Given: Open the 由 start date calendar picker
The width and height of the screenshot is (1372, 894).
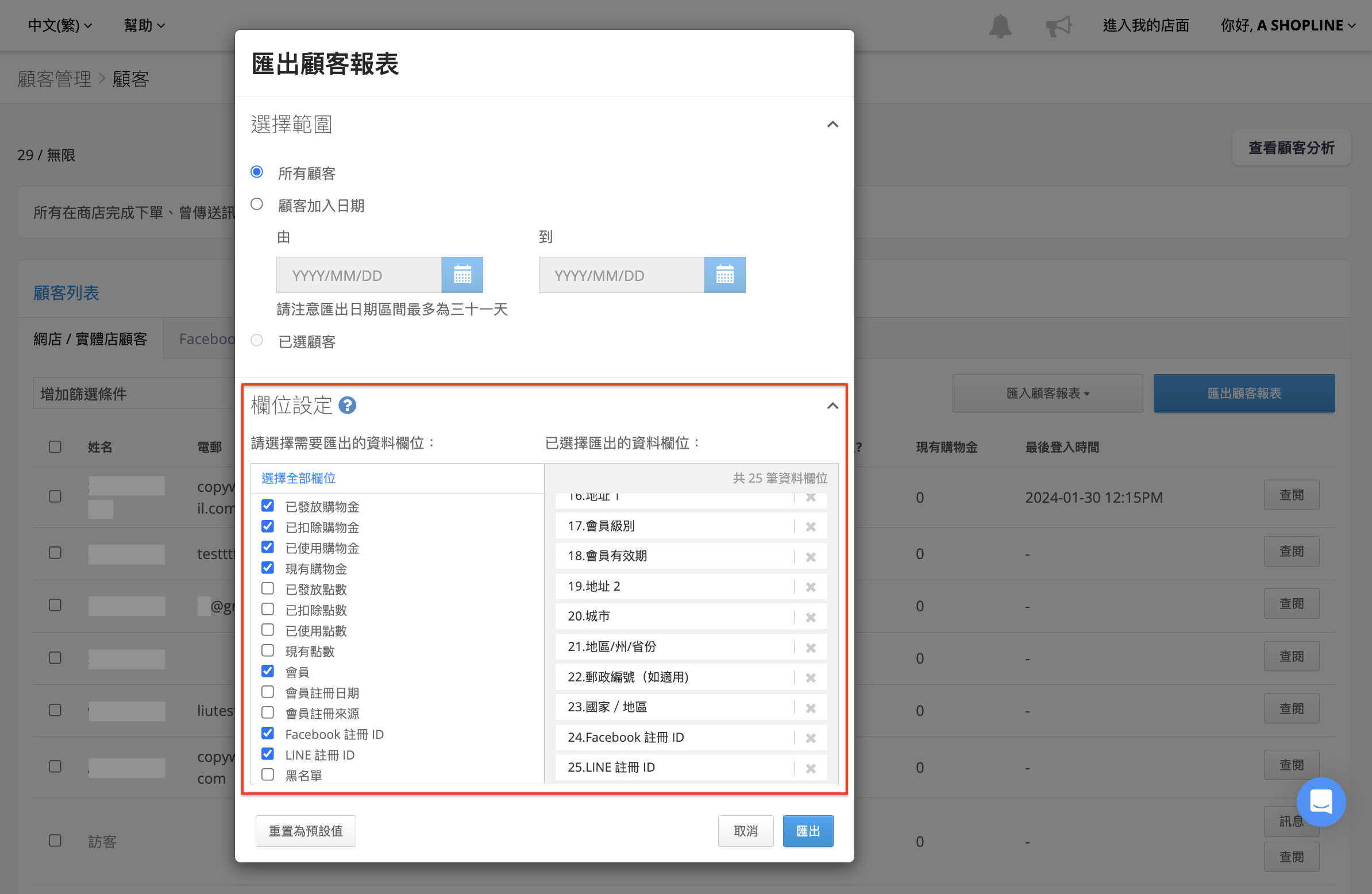Looking at the screenshot, I should [x=463, y=275].
